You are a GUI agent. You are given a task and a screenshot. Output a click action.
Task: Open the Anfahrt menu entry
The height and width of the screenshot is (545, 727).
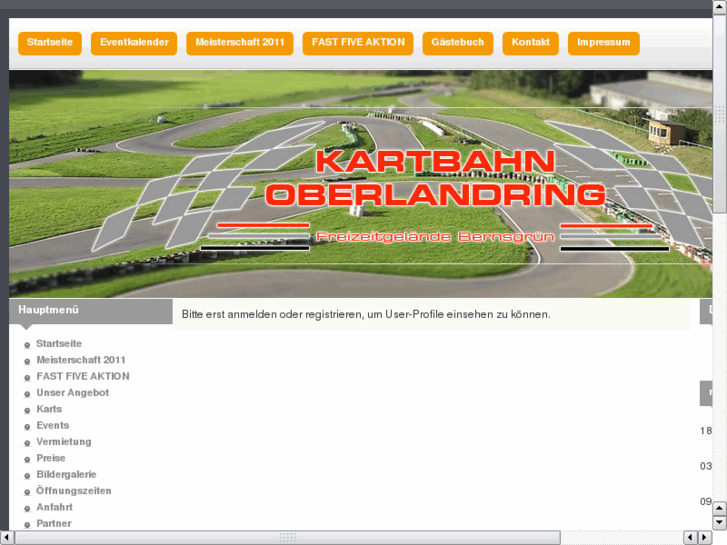(x=54, y=507)
